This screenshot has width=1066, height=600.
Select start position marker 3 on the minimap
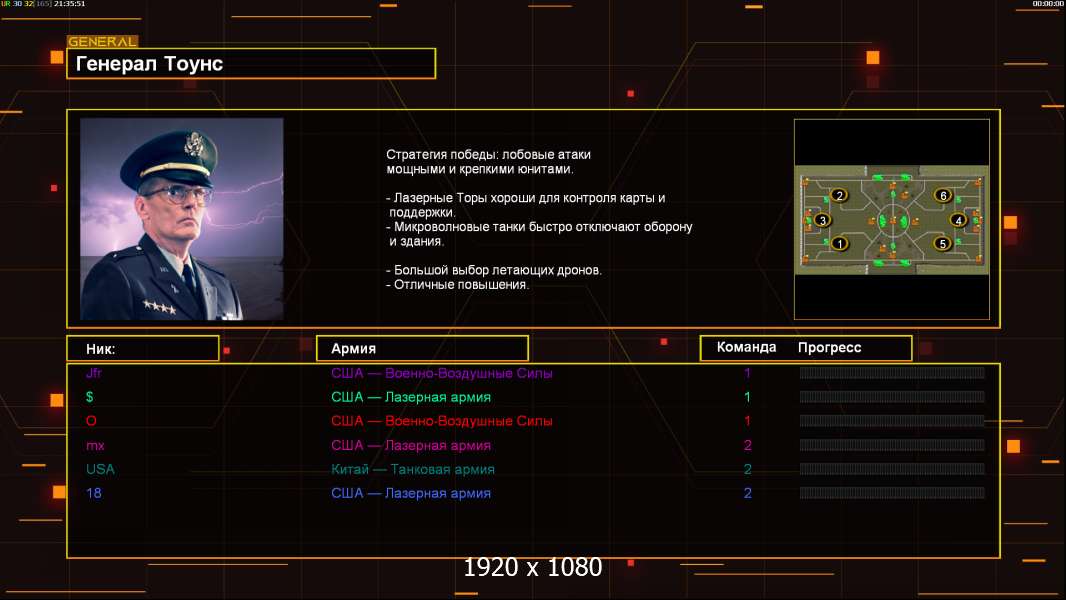point(823,220)
